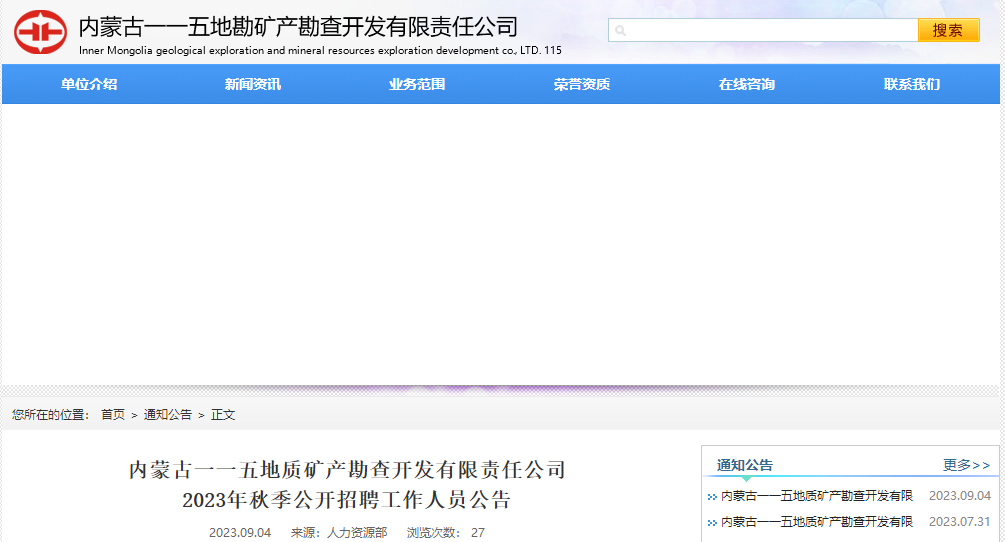Open the 新闻资讯 menu
Image resolution: width=1005 pixels, height=542 pixels.
[x=253, y=84]
